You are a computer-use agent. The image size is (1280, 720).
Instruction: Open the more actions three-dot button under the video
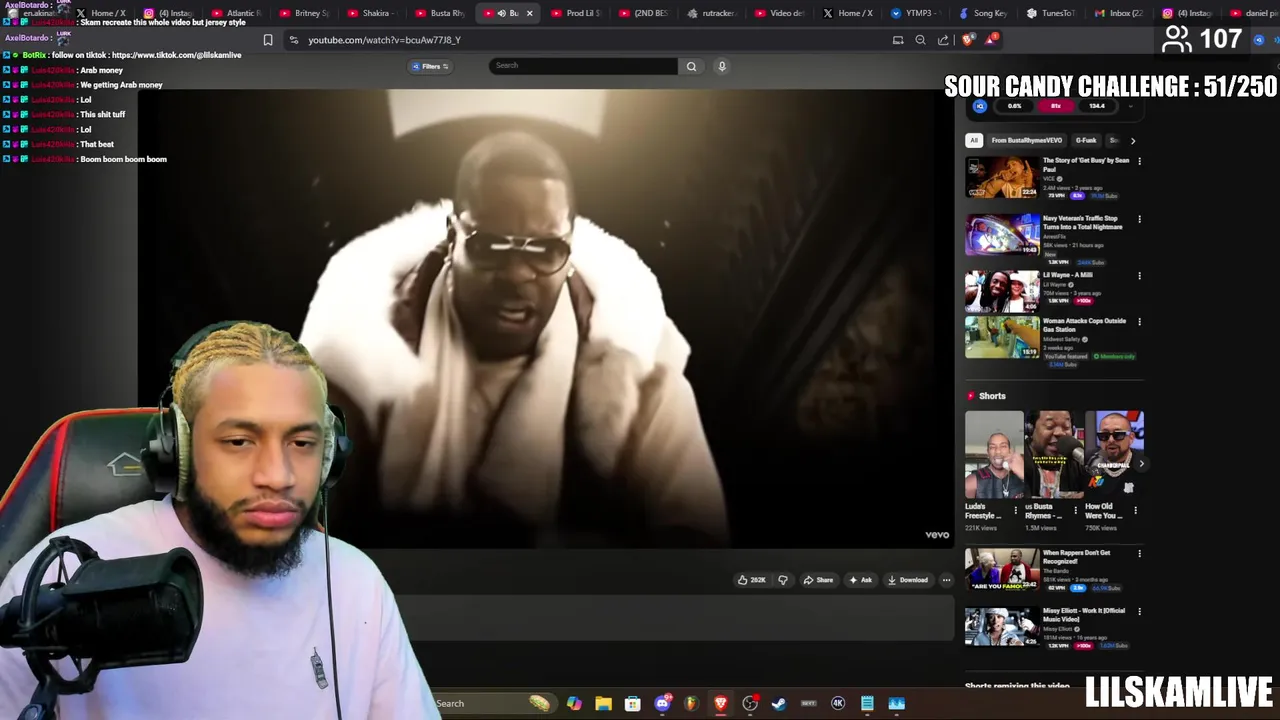coord(946,580)
